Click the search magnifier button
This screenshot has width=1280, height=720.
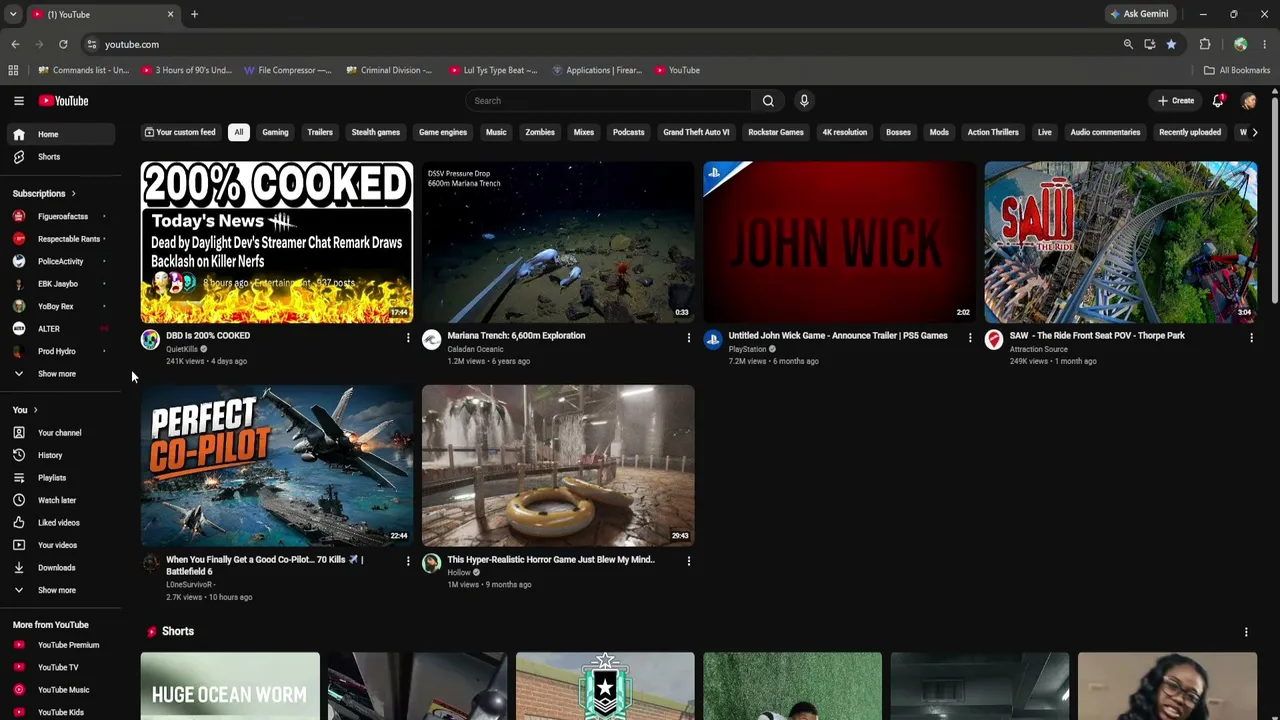click(x=768, y=101)
